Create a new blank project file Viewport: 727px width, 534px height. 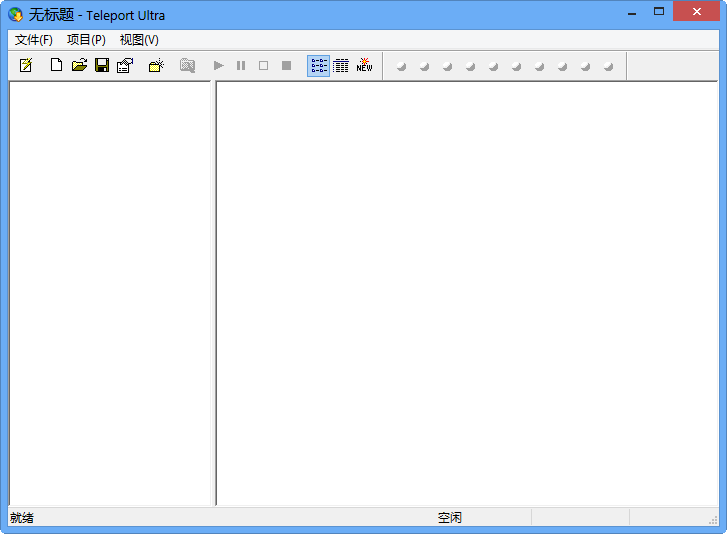pyautogui.click(x=56, y=65)
